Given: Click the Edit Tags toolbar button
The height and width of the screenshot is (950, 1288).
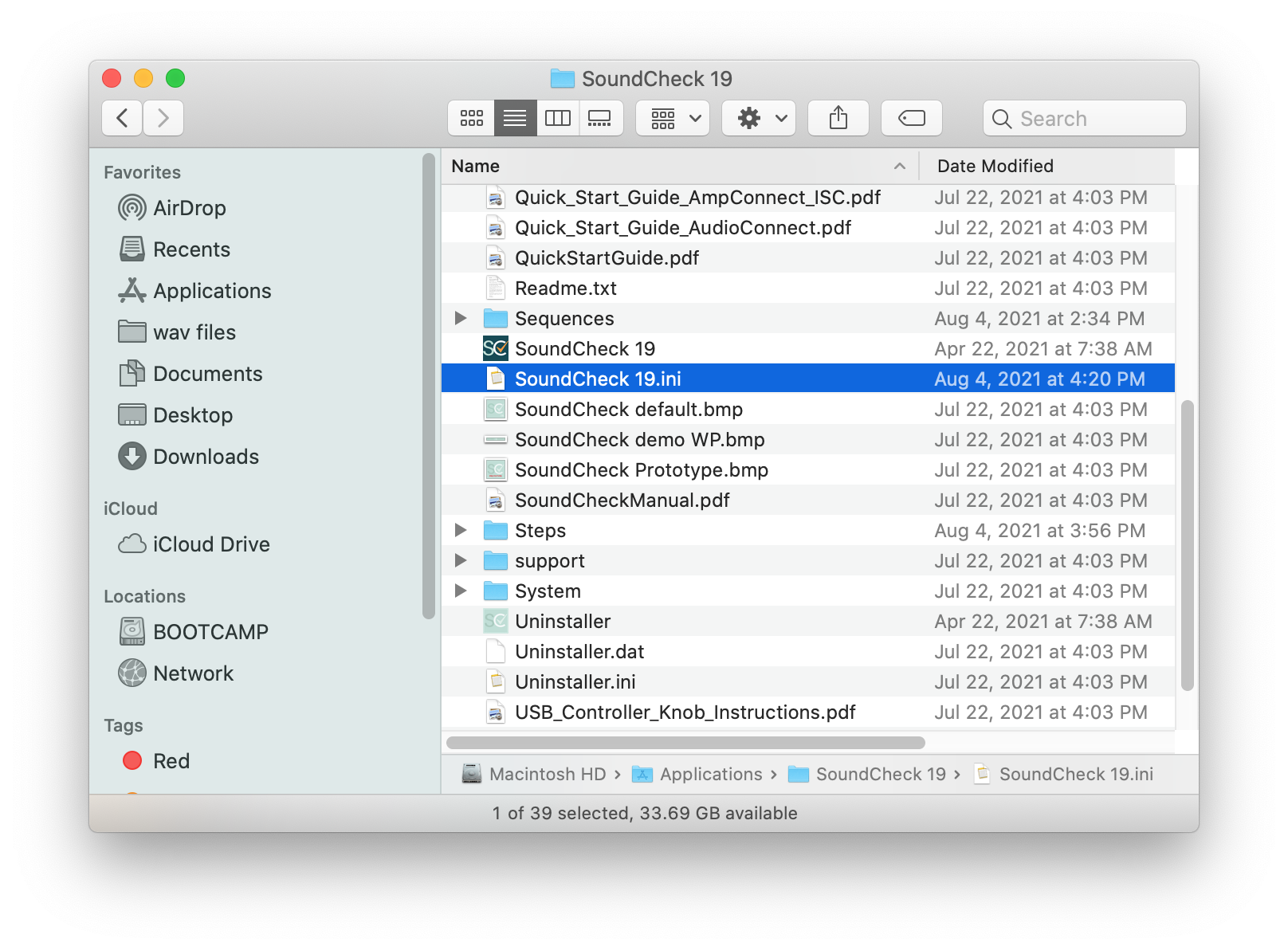Looking at the screenshot, I should point(911,118).
